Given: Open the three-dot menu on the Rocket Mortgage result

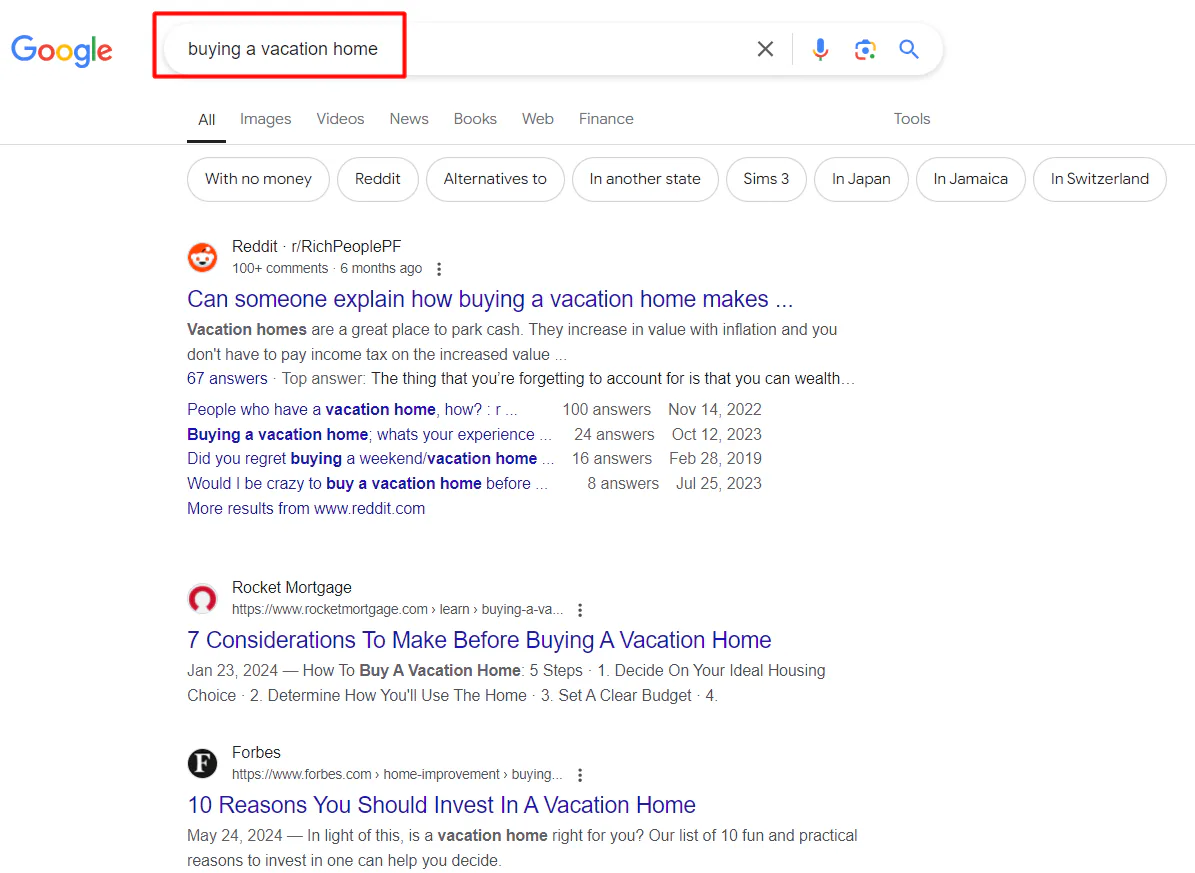Looking at the screenshot, I should point(580,610).
